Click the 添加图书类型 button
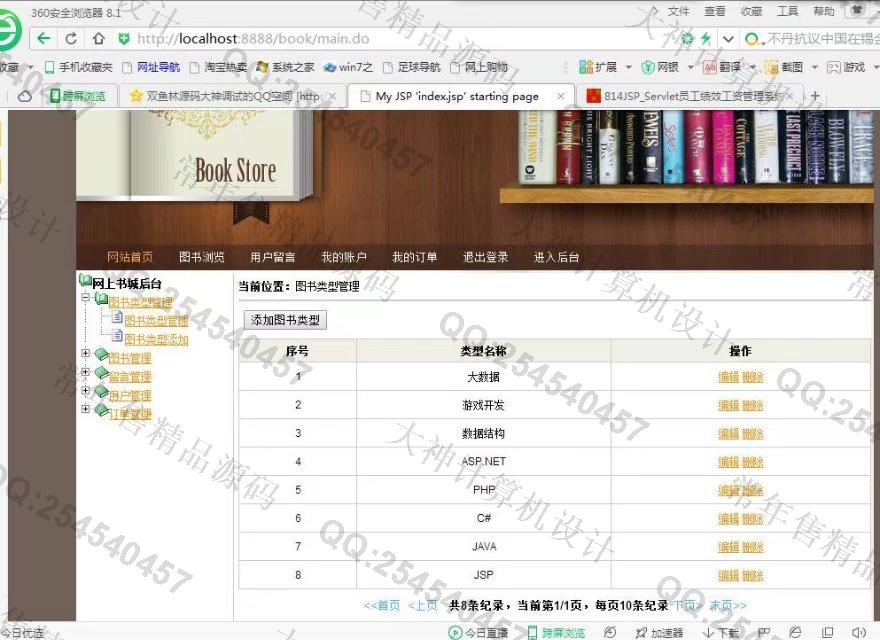Viewport: 880px width, 640px height. click(x=285, y=320)
